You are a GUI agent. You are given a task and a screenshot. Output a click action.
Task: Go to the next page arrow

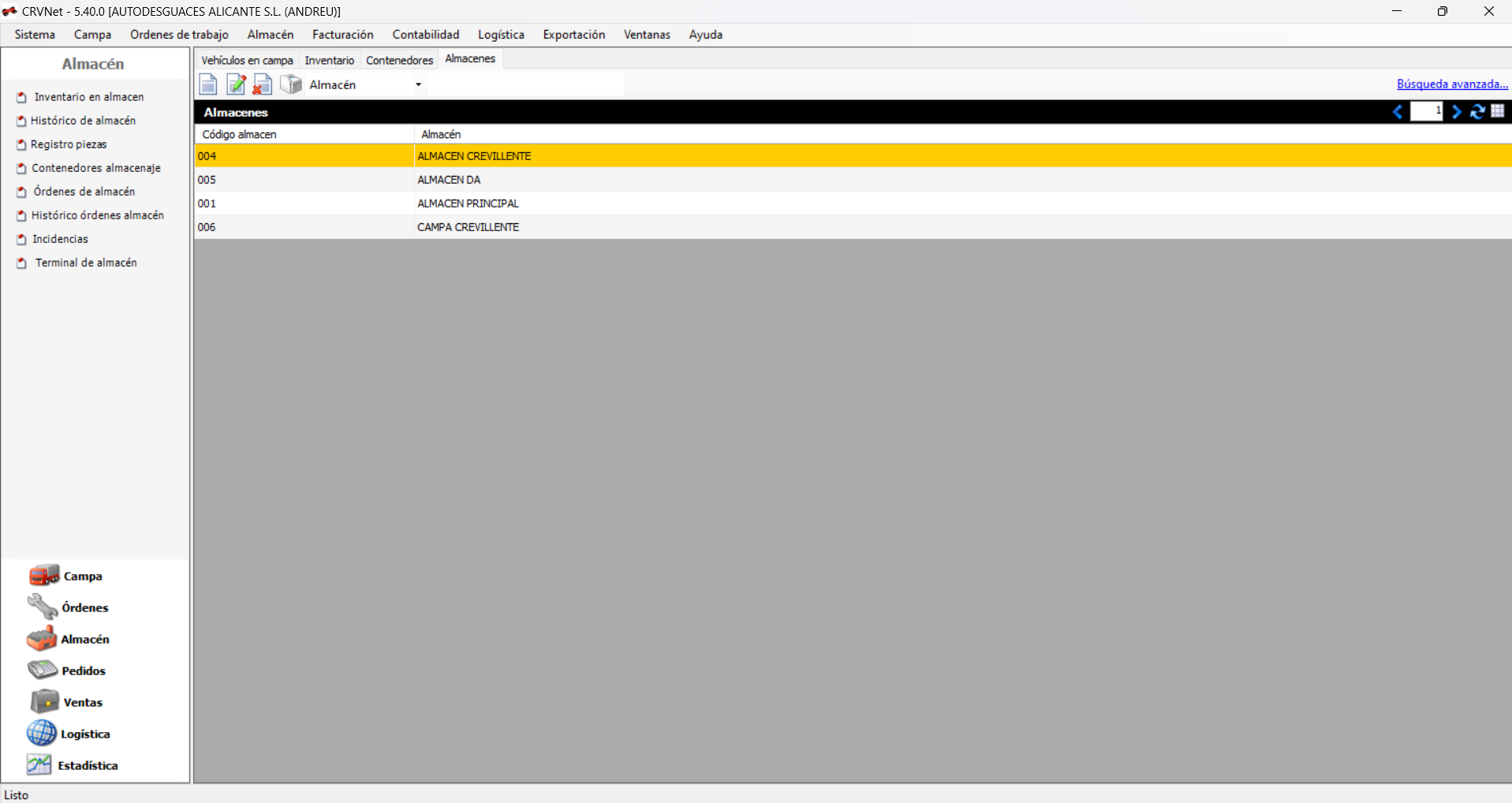1457,112
